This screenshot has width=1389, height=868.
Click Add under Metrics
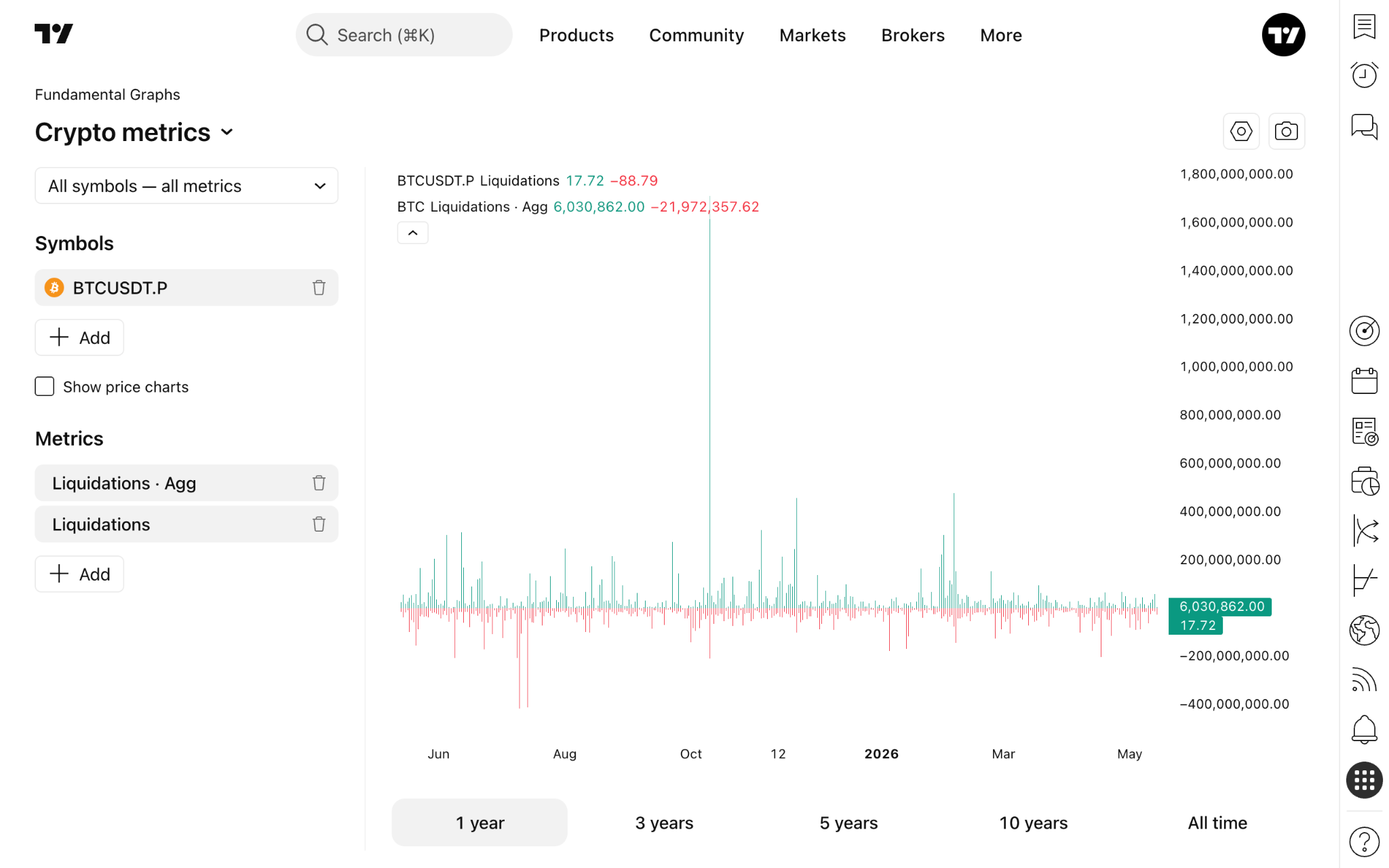point(79,574)
